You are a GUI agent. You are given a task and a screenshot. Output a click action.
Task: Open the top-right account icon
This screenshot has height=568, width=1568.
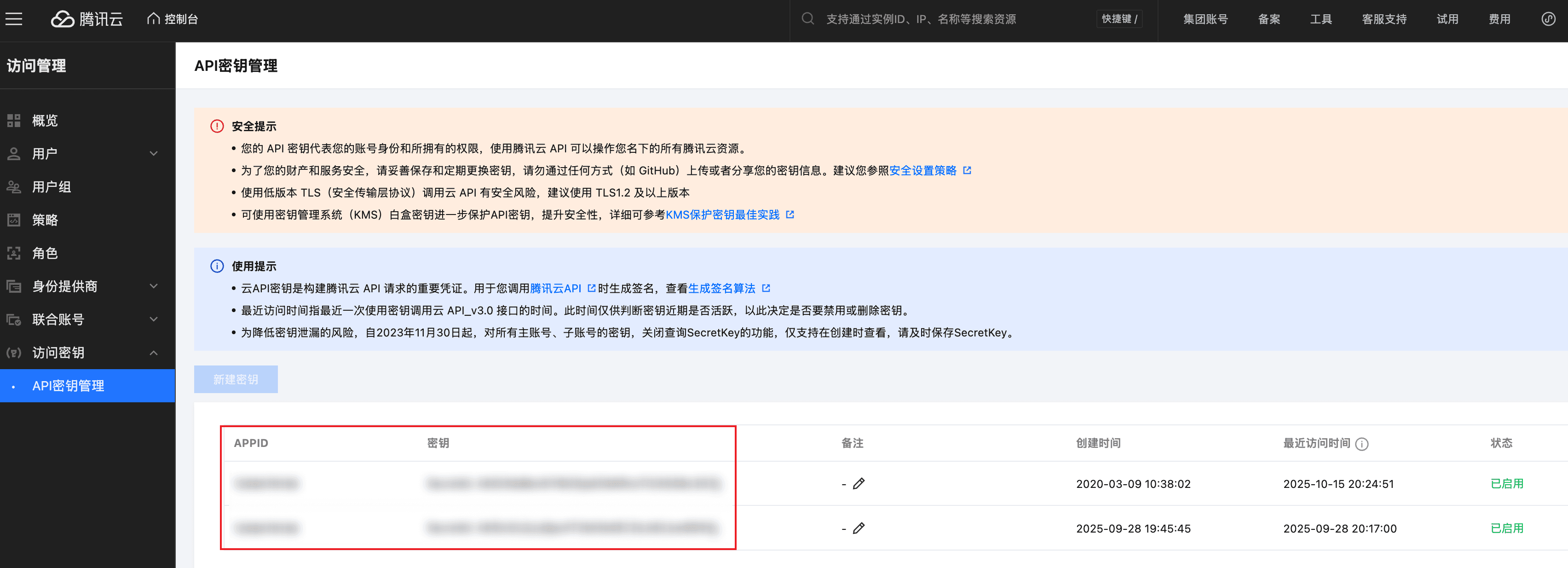pos(1548,19)
